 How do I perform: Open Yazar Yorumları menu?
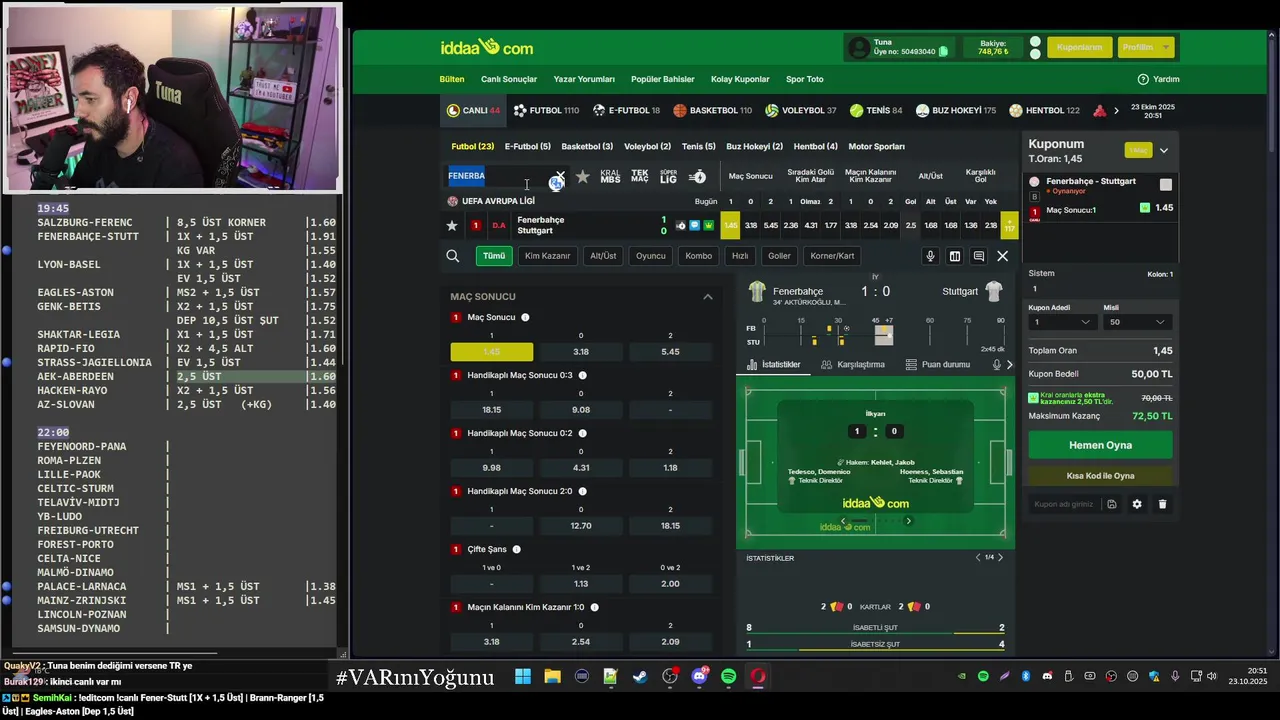[584, 79]
